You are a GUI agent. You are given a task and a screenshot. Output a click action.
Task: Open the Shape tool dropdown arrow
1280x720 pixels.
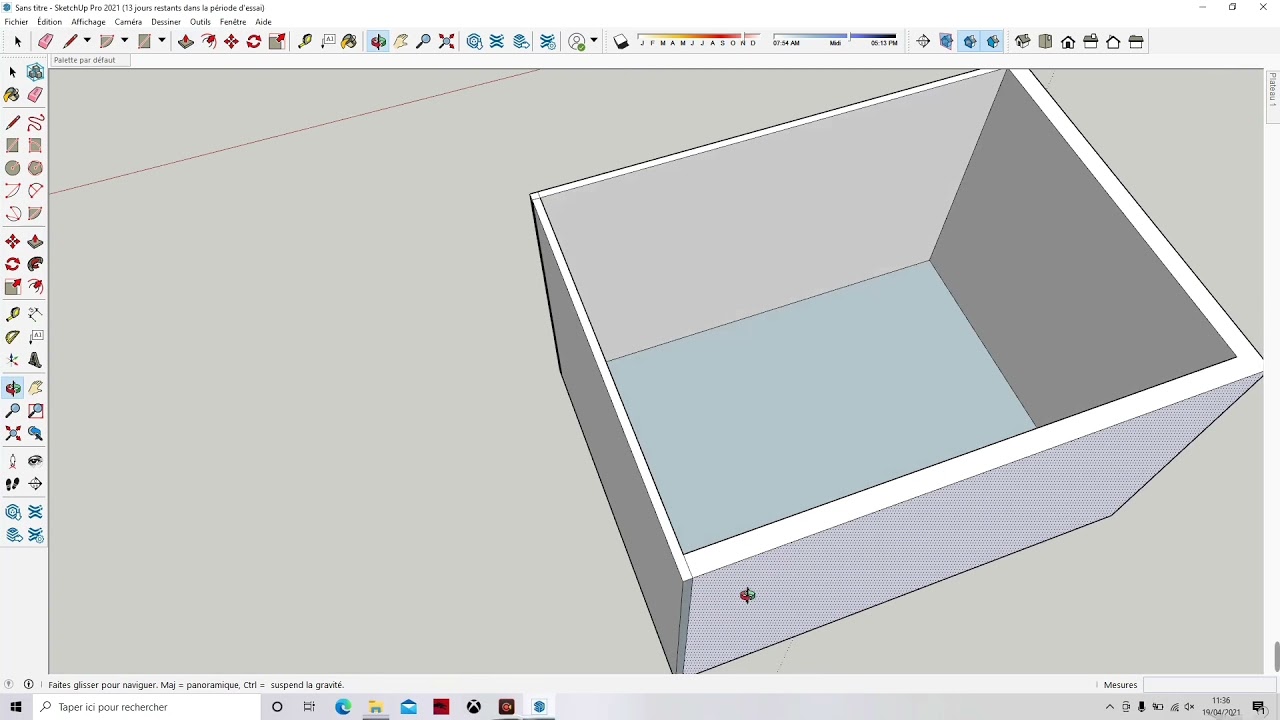point(161,41)
